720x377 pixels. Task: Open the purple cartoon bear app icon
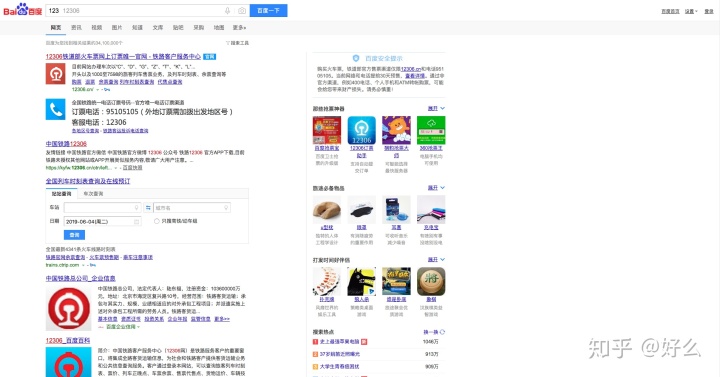(396, 130)
